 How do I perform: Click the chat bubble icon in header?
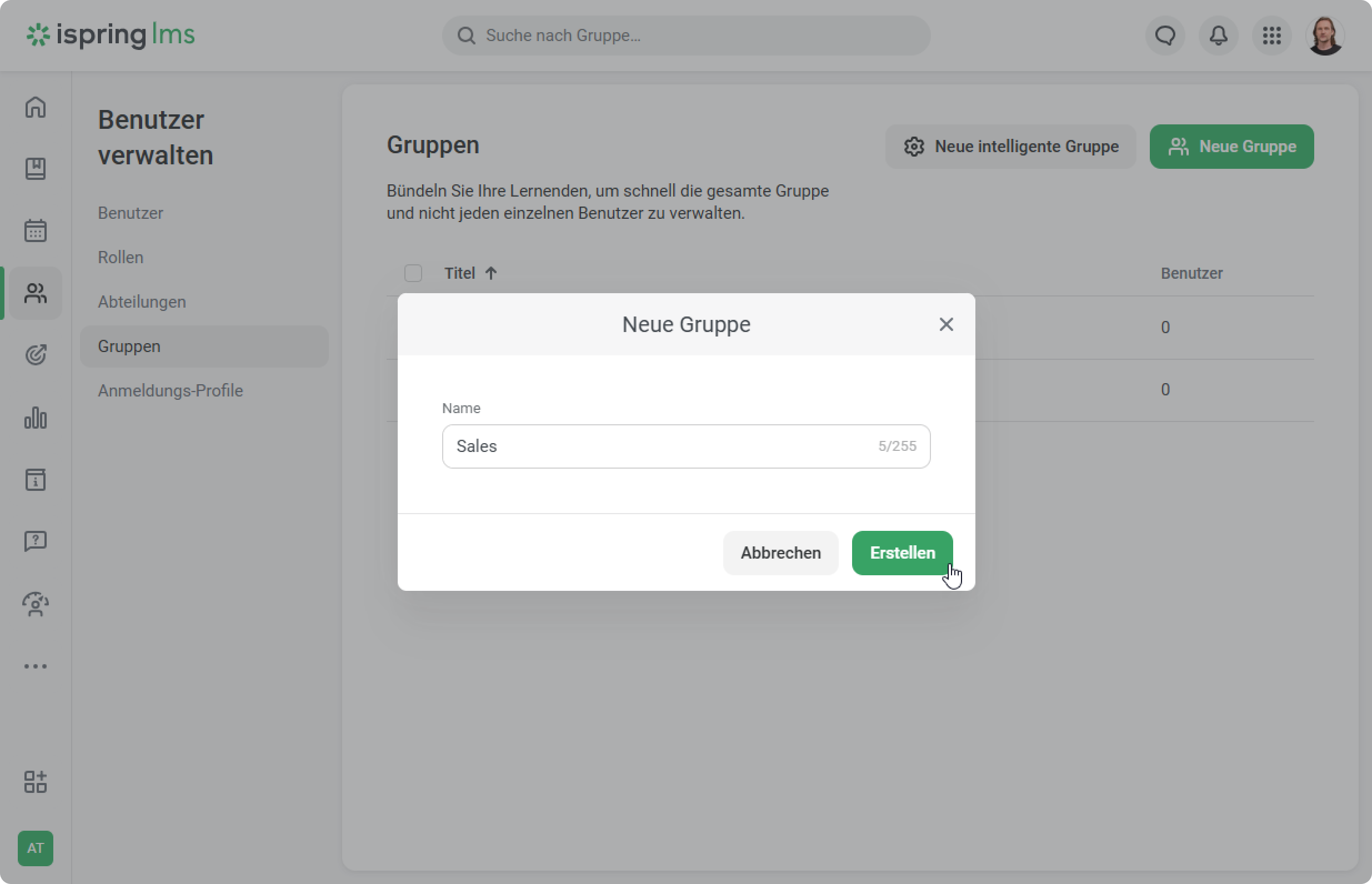coord(1165,36)
